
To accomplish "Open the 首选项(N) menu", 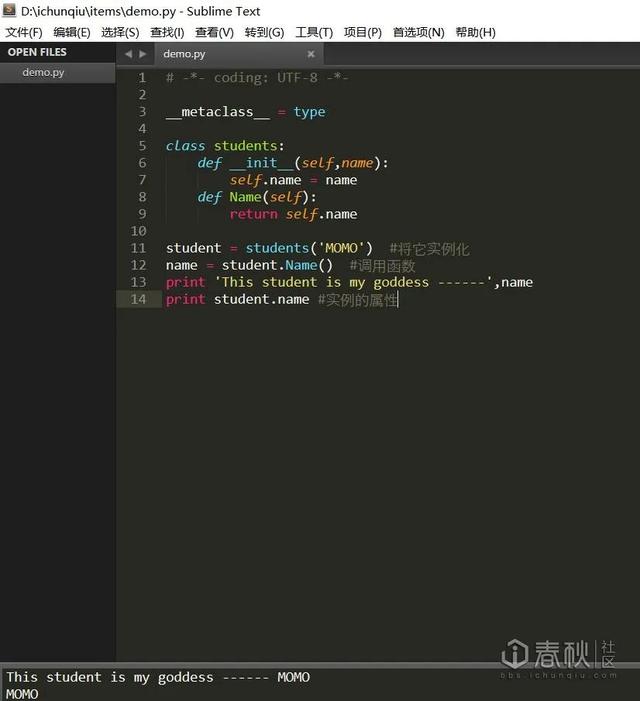I will pyautogui.click(x=418, y=32).
